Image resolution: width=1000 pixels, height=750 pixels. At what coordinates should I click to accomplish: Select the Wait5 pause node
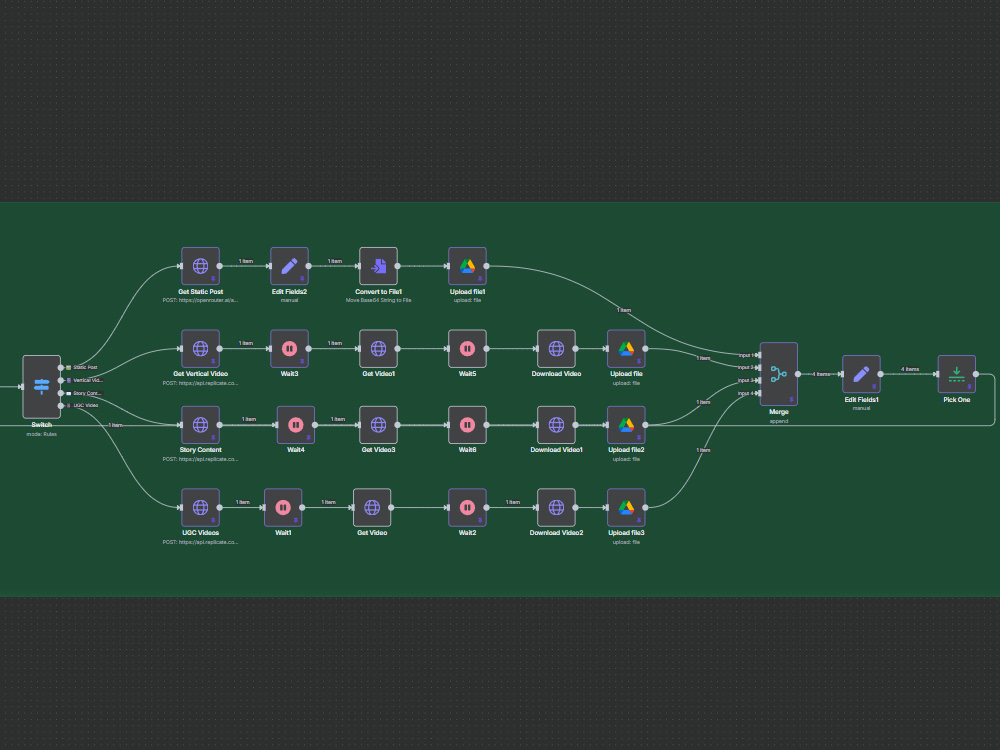pyautogui.click(x=467, y=348)
